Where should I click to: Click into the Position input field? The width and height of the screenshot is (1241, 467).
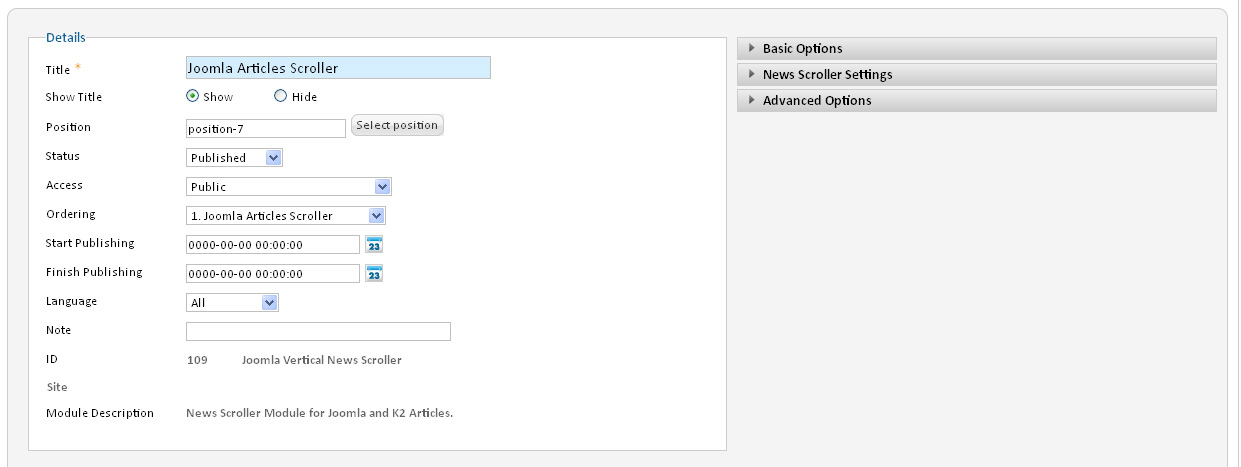266,129
